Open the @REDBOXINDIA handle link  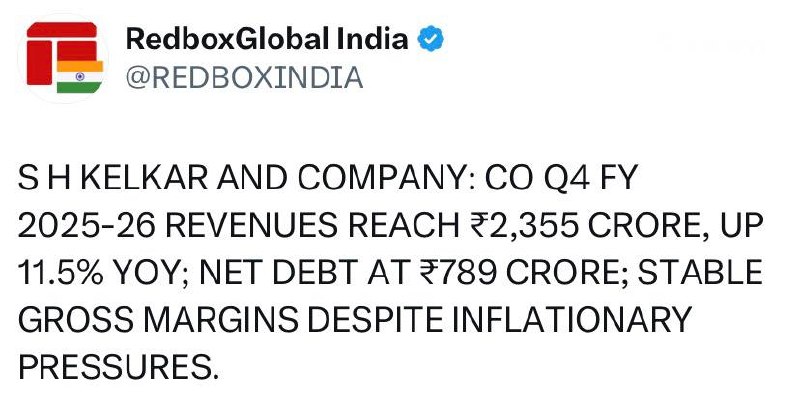pos(244,77)
